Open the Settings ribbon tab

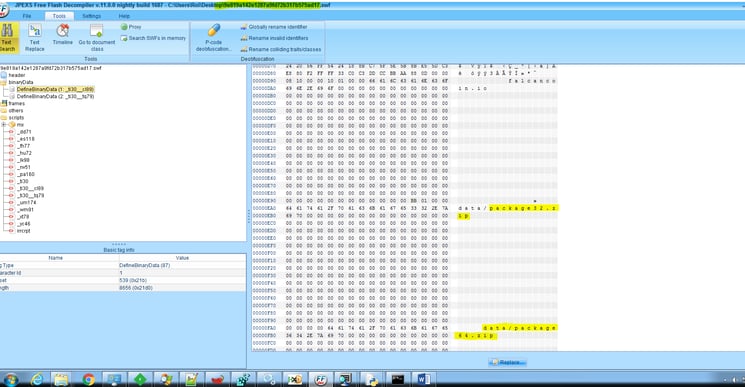pyautogui.click(x=91, y=16)
